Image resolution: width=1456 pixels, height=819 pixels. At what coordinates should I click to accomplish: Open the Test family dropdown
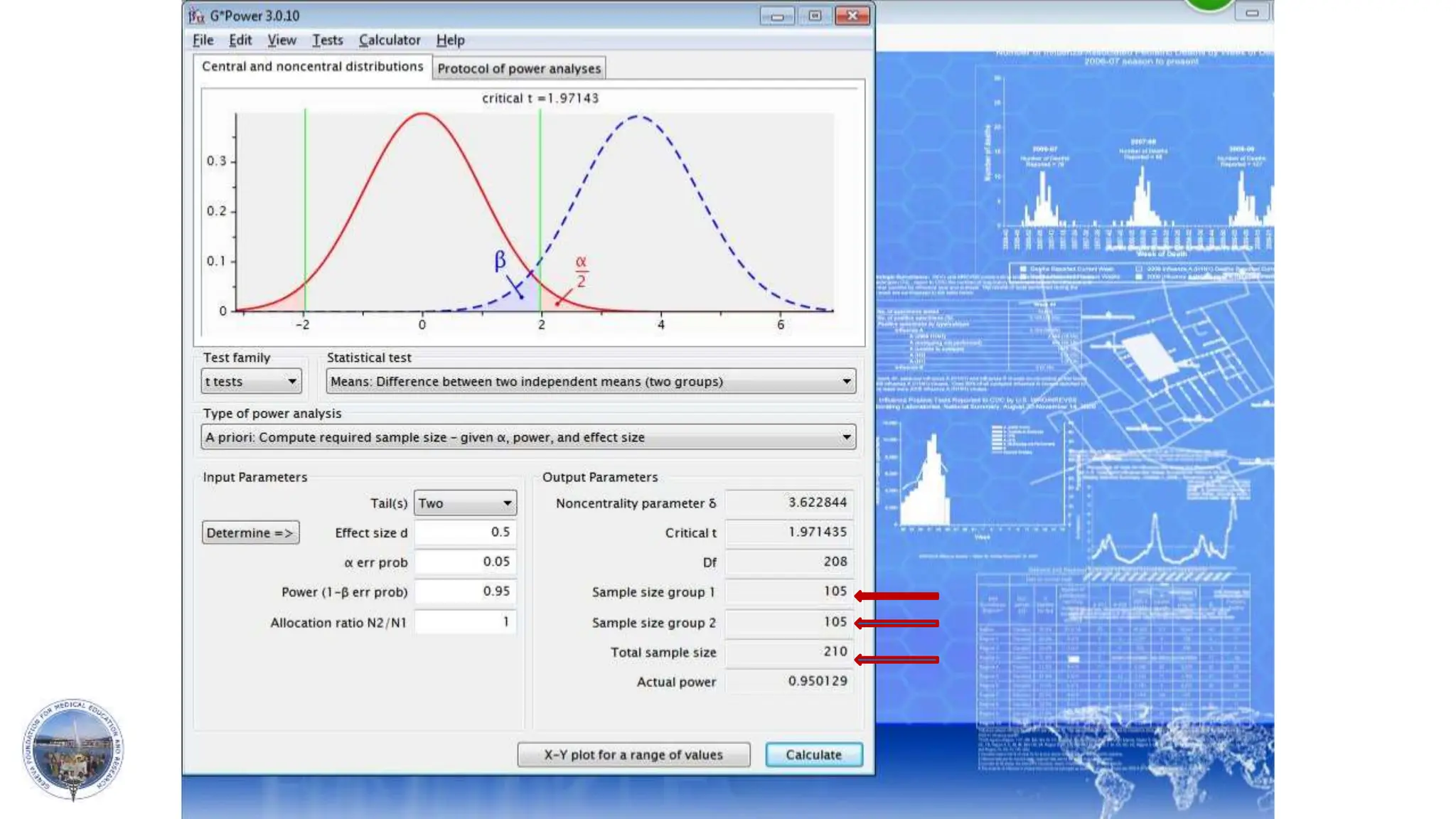point(251,382)
